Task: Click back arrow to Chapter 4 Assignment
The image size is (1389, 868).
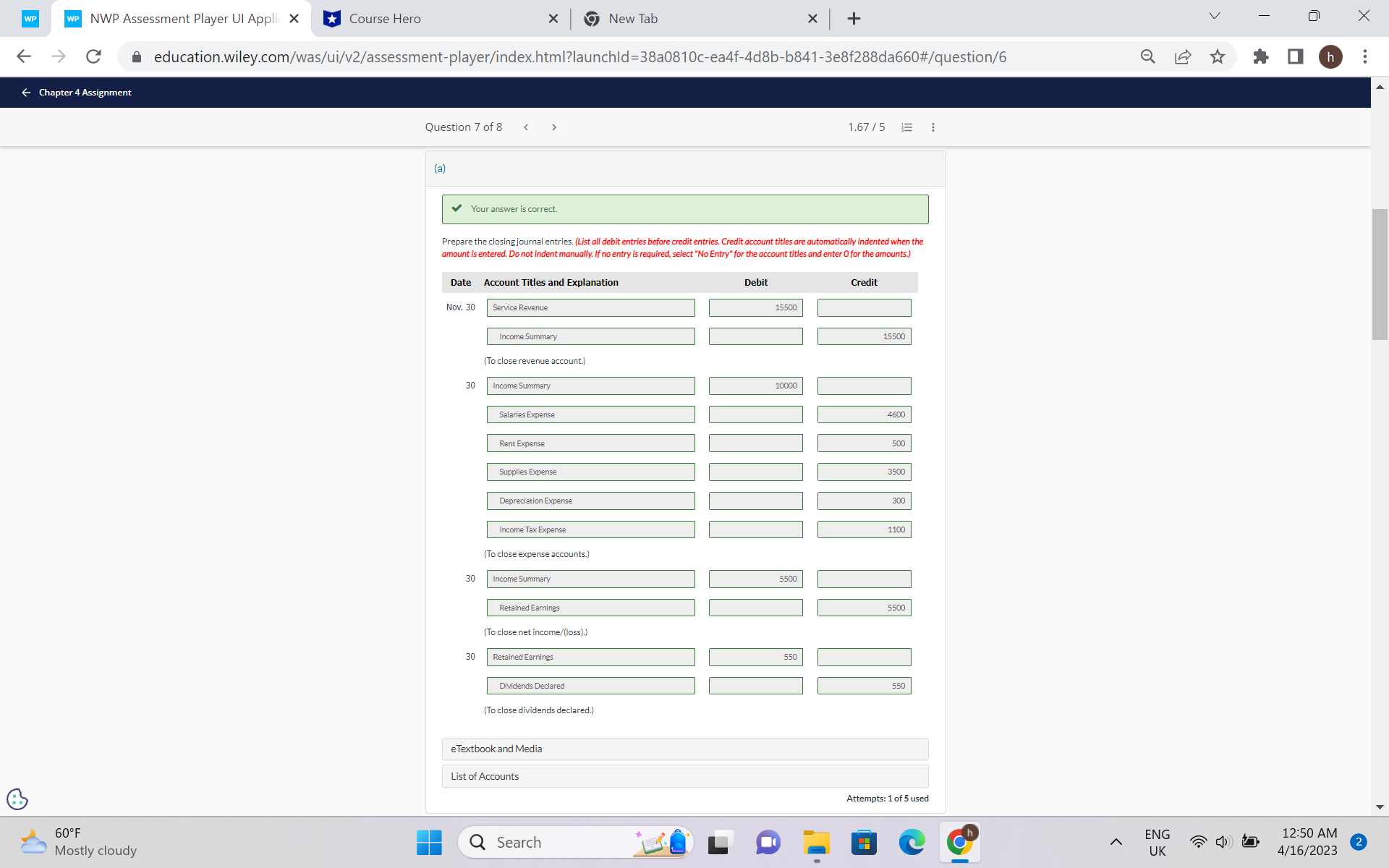Action: pos(26,93)
